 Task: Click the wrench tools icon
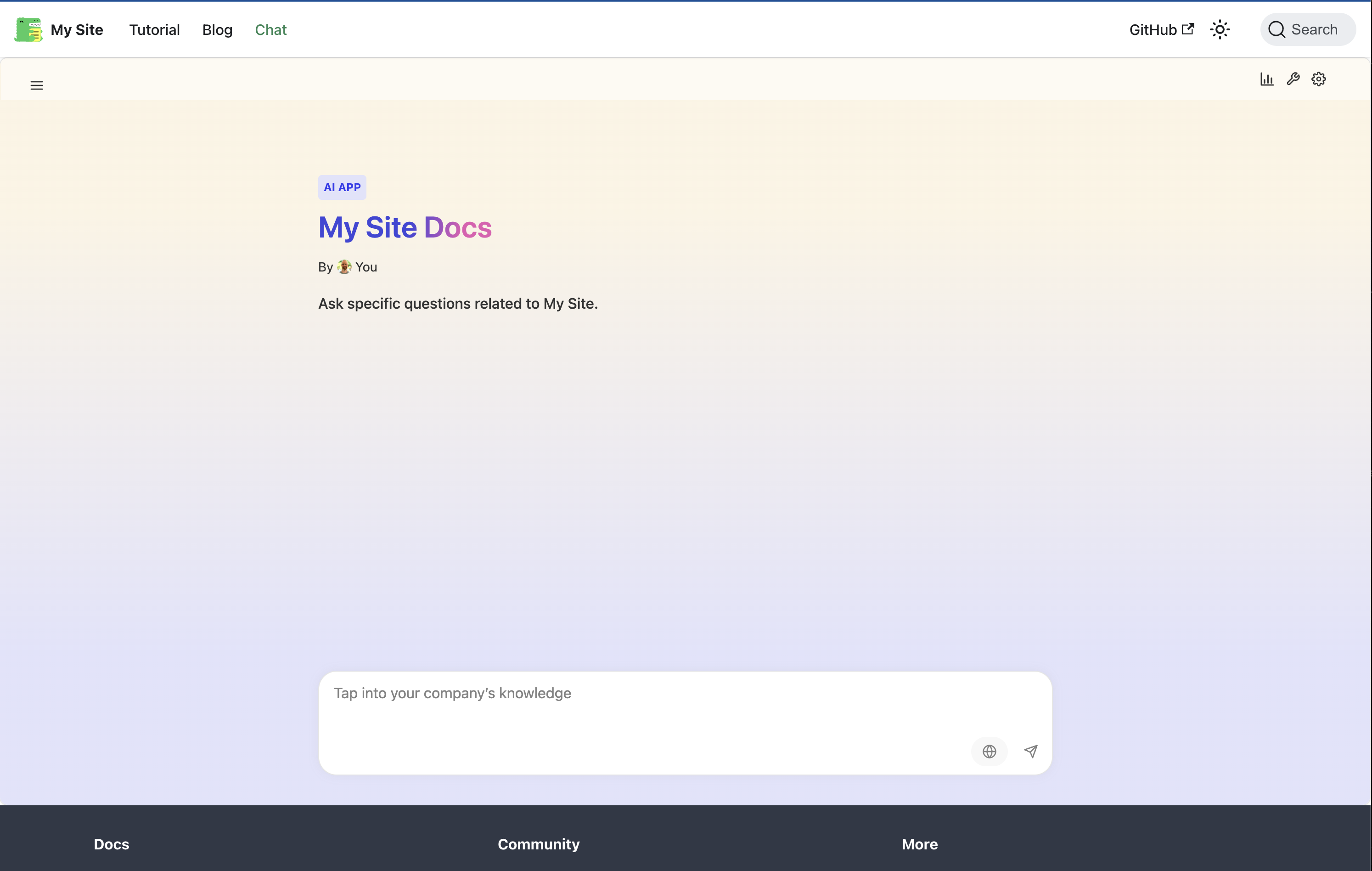tap(1293, 79)
